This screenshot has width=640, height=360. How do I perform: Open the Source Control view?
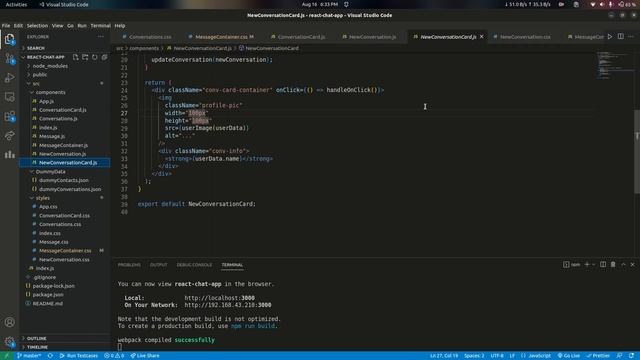[9, 59]
